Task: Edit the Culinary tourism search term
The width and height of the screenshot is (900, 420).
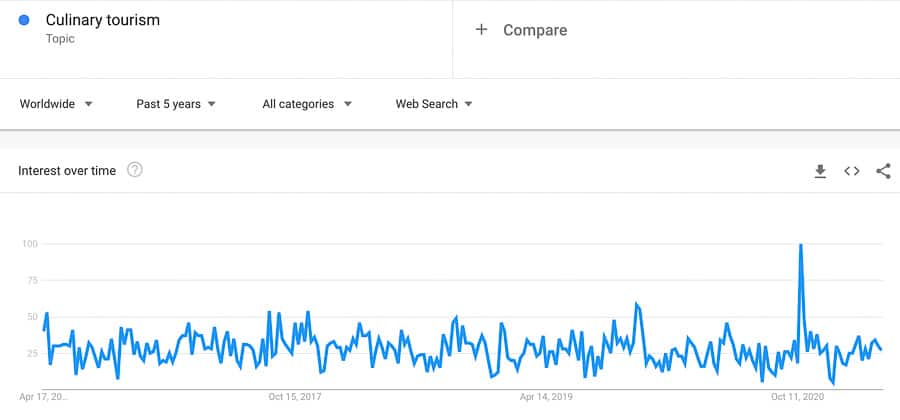Action: click(x=103, y=20)
